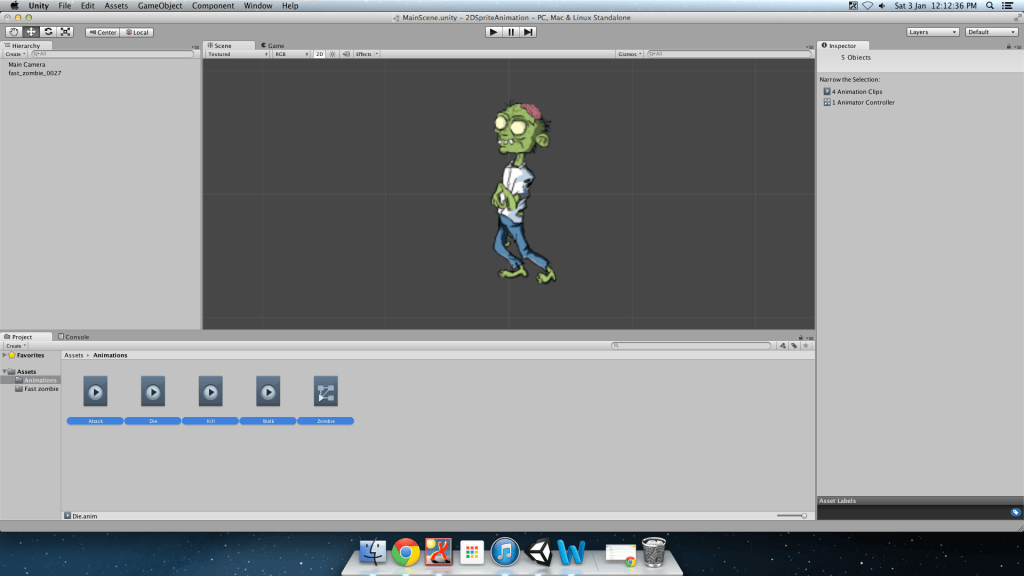Click Search by Label tag icon
Image resolution: width=1024 pixels, height=576 pixels.
pos(794,346)
